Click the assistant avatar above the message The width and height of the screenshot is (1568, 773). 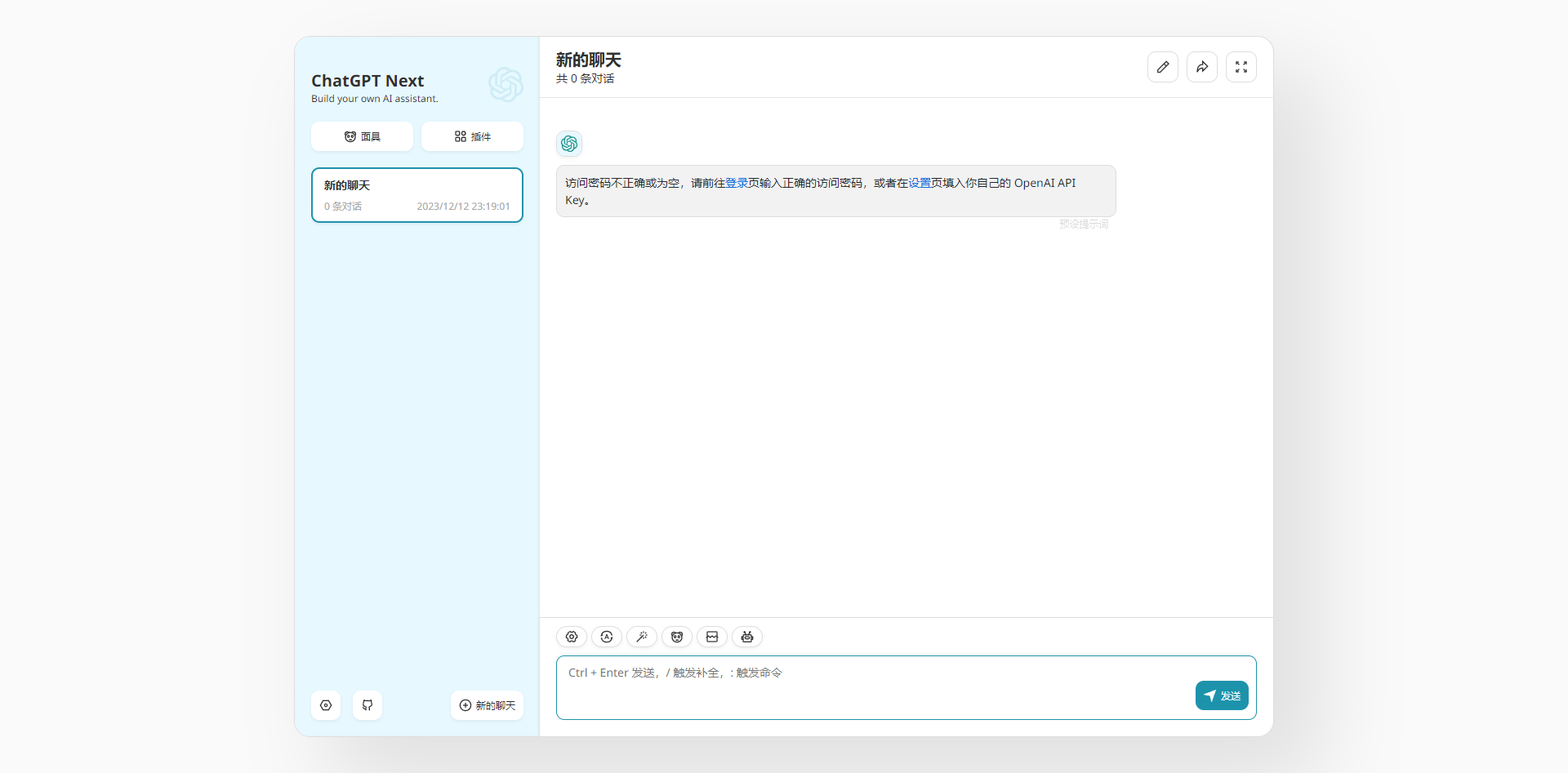[x=569, y=144]
